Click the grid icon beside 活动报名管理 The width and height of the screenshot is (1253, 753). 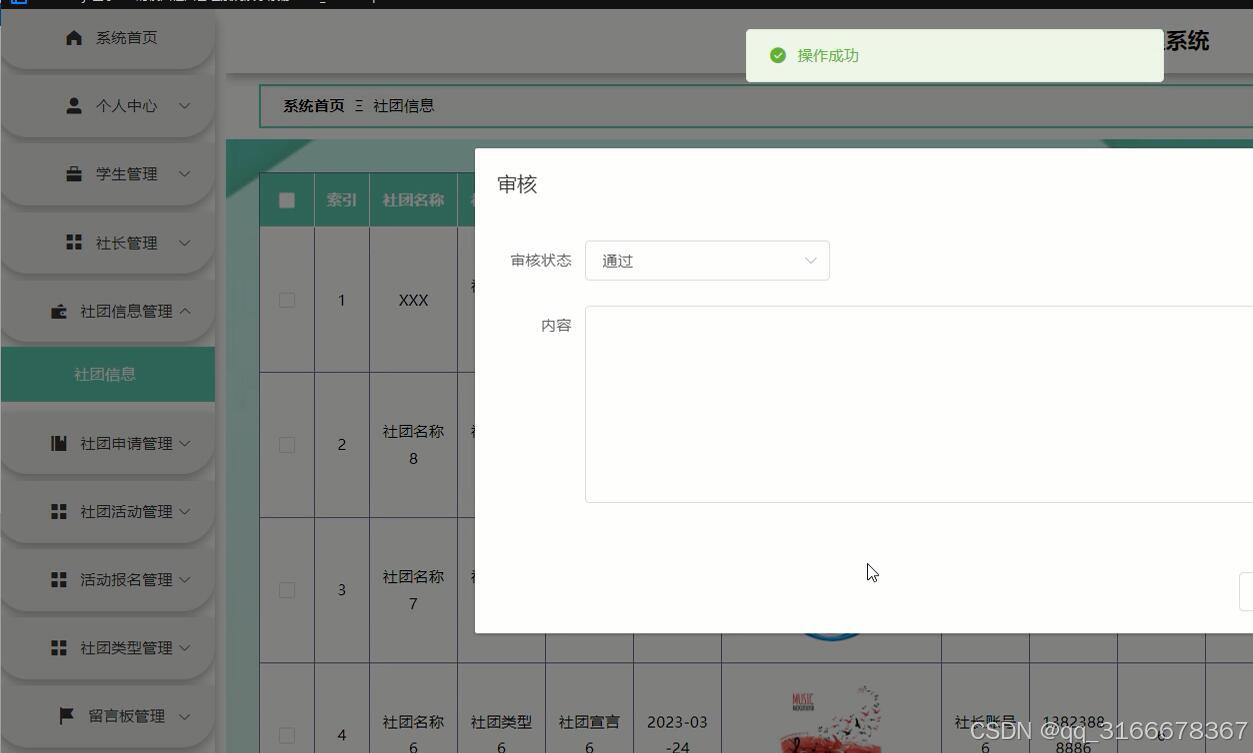pos(59,579)
